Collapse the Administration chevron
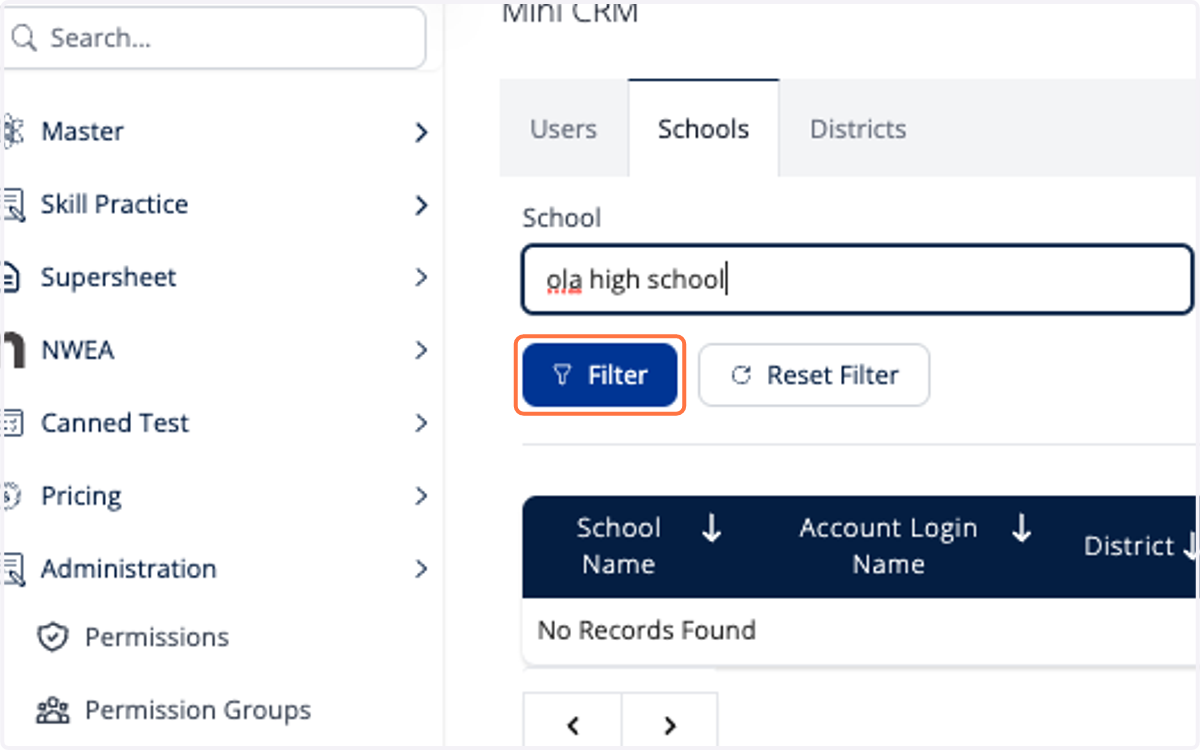This screenshot has height=750, width=1200. tap(421, 569)
